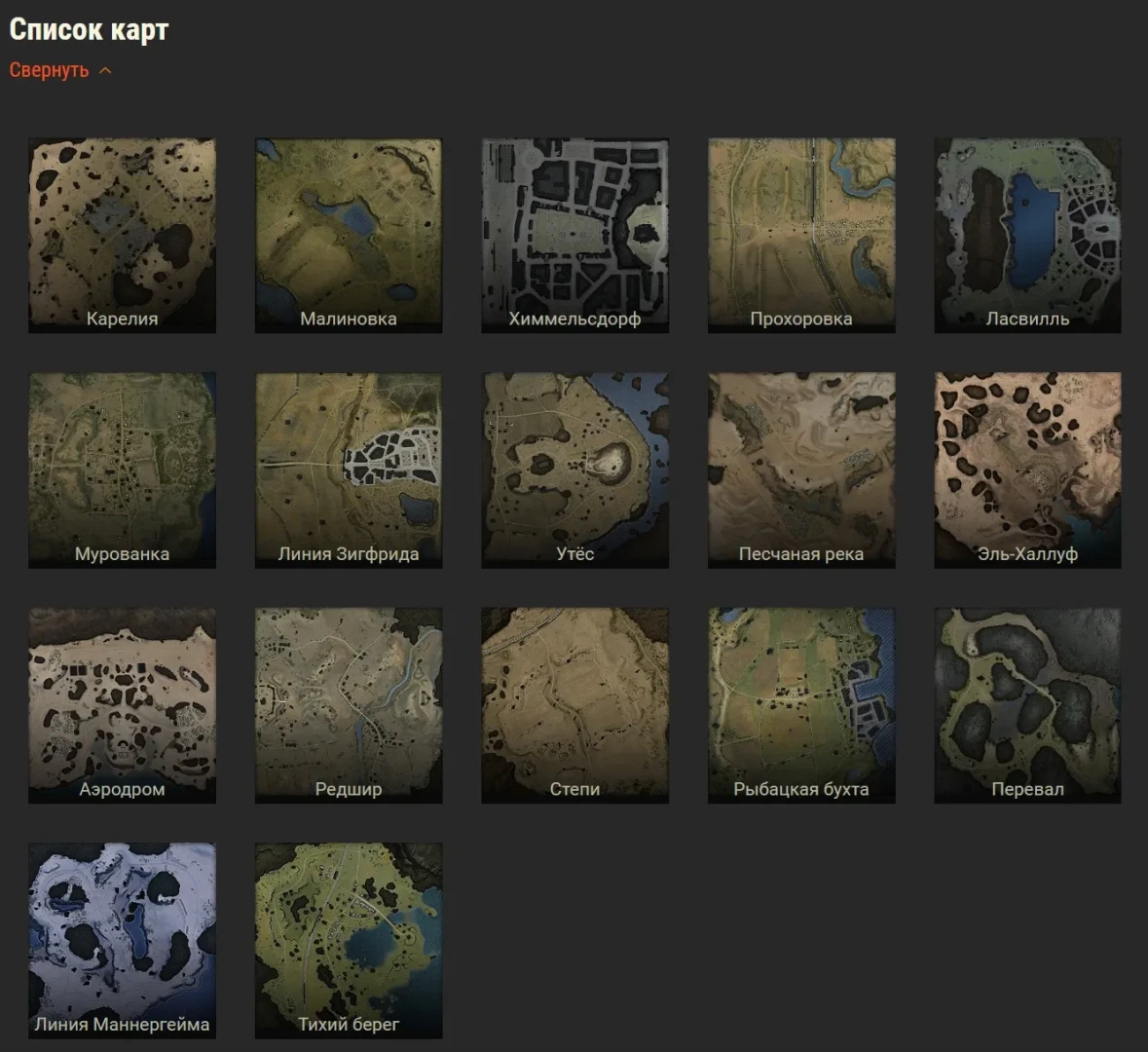Open the Рыбацкая бухта map thumbnail
Screen dimensions: 1148x1052
pyautogui.click(x=801, y=705)
